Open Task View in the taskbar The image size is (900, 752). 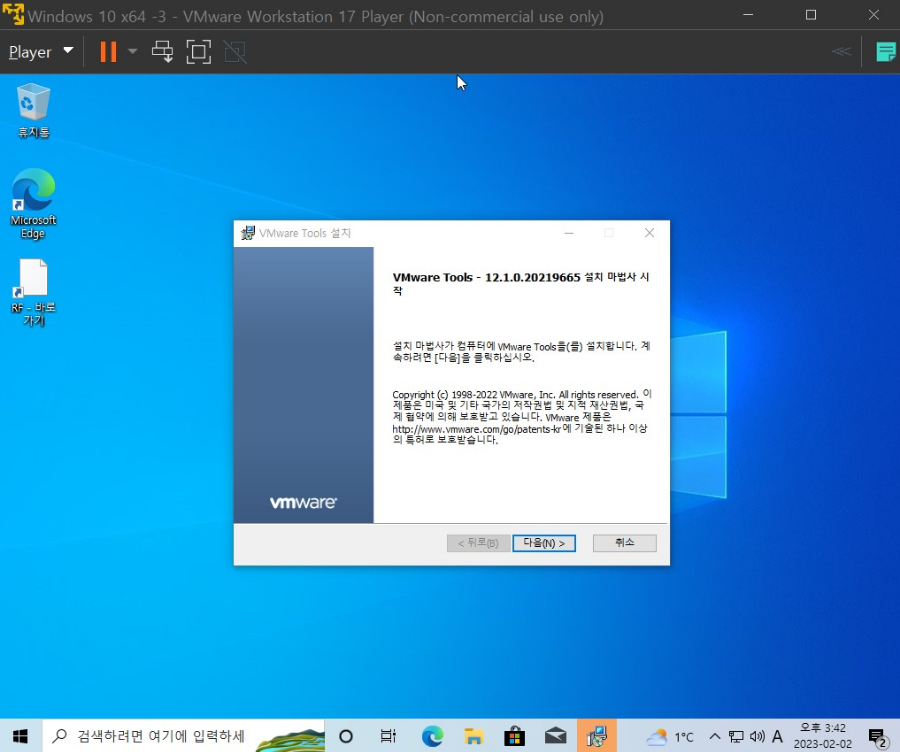pos(388,736)
